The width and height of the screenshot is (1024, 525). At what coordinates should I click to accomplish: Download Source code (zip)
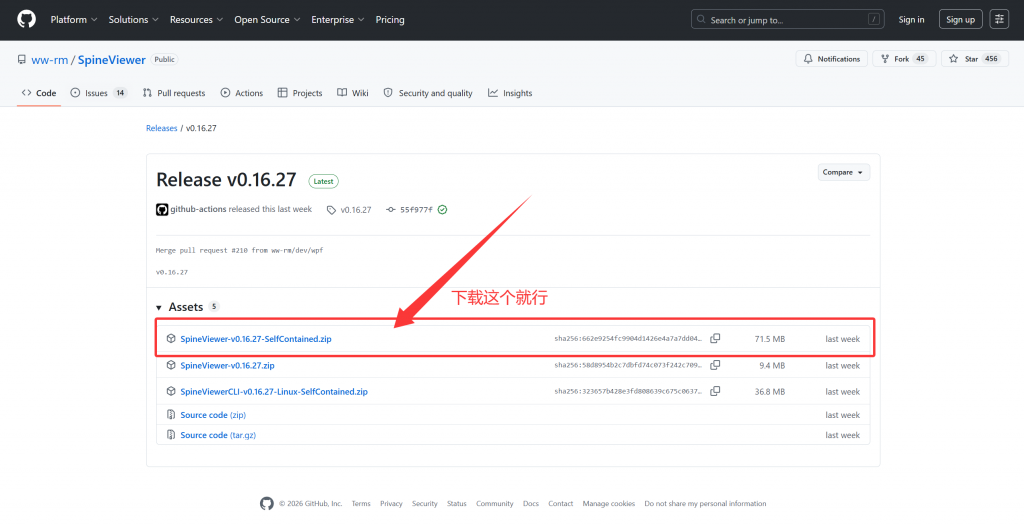click(213, 415)
